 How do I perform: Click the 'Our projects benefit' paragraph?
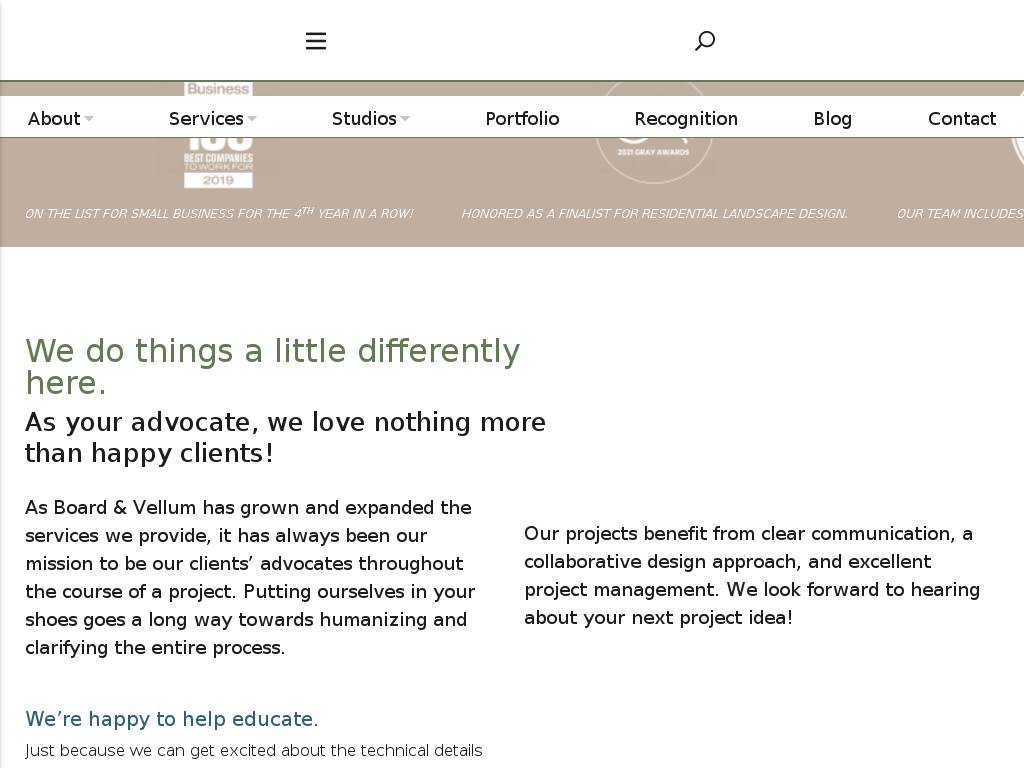point(751,575)
